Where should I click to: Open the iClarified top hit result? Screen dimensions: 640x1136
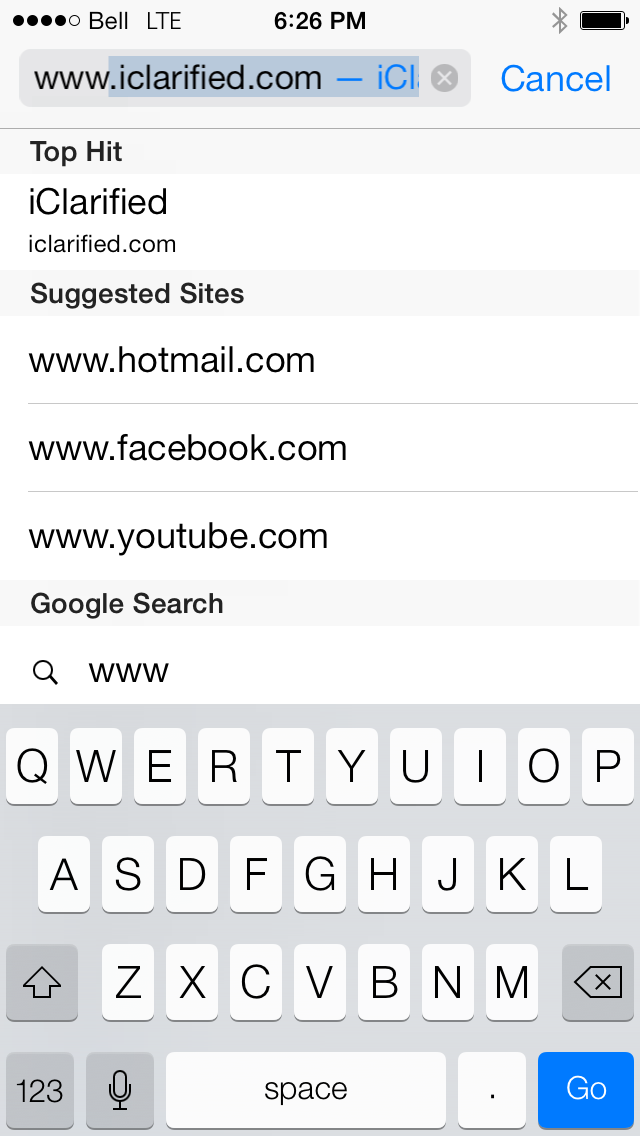coord(320,222)
